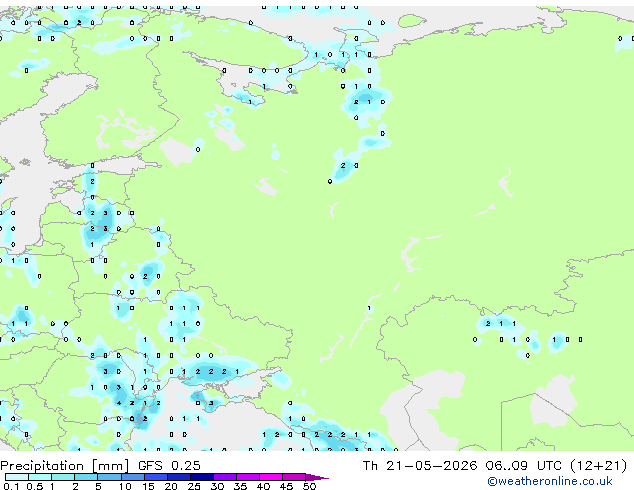Click the '06..09 UTC' time text

click(x=524, y=466)
